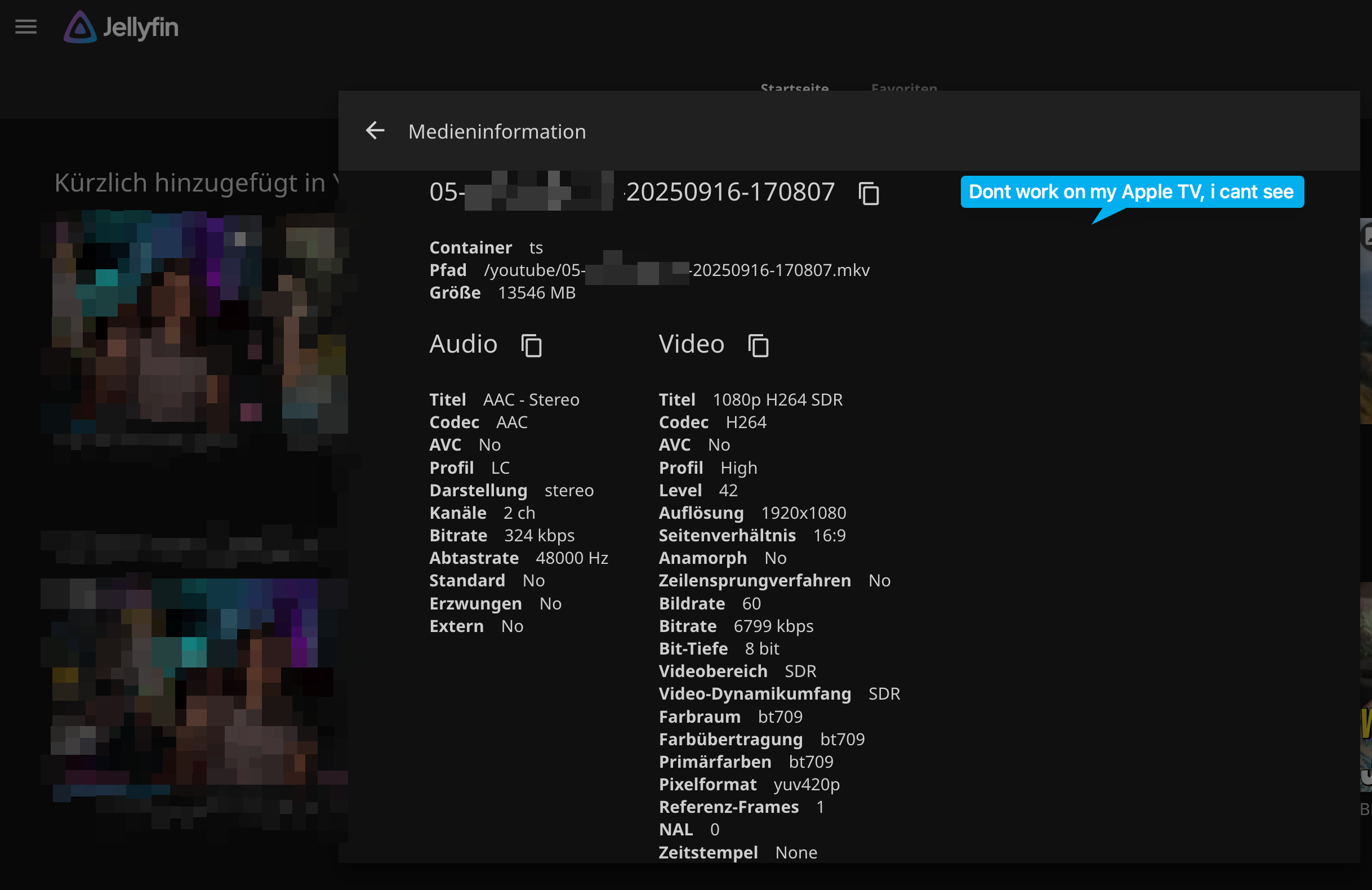
Task: Open the partially visible bottom-right thumbnail
Action: pos(1366,686)
